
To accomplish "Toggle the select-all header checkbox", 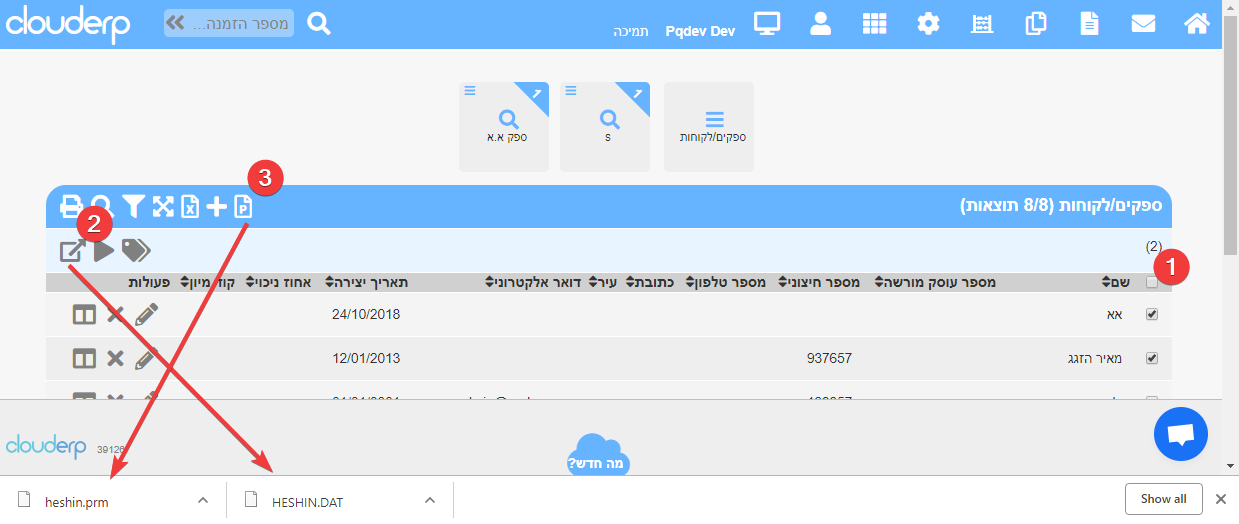I will pyautogui.click(x=1151, y=283).
